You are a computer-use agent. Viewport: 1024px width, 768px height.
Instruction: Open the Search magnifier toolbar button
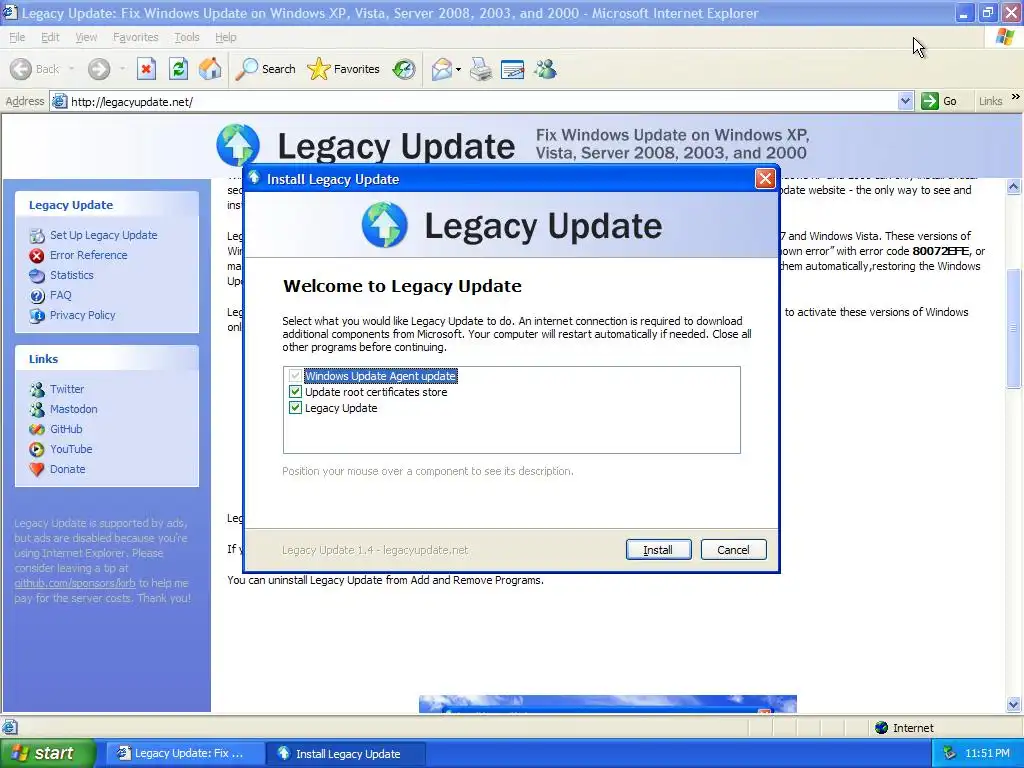click(266, 69)
